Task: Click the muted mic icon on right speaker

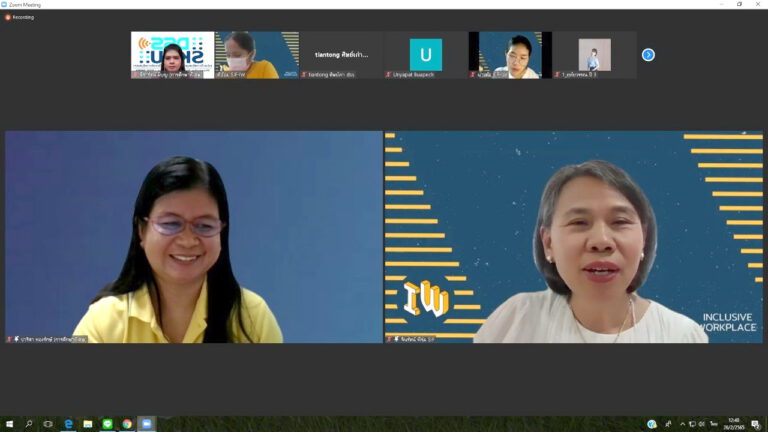Action: pyautogui.click(x=390, y=339)
